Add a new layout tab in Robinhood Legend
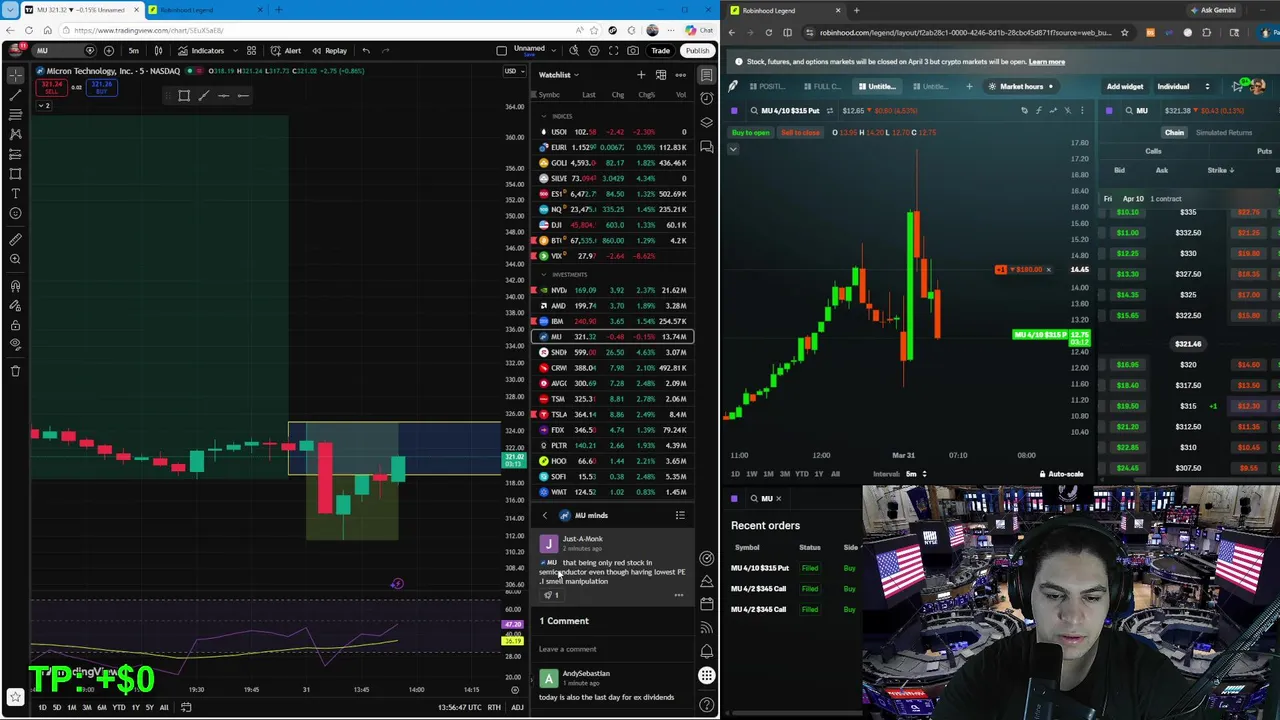Viewport: 1280px width, 720px height. (x=969, y=86)
